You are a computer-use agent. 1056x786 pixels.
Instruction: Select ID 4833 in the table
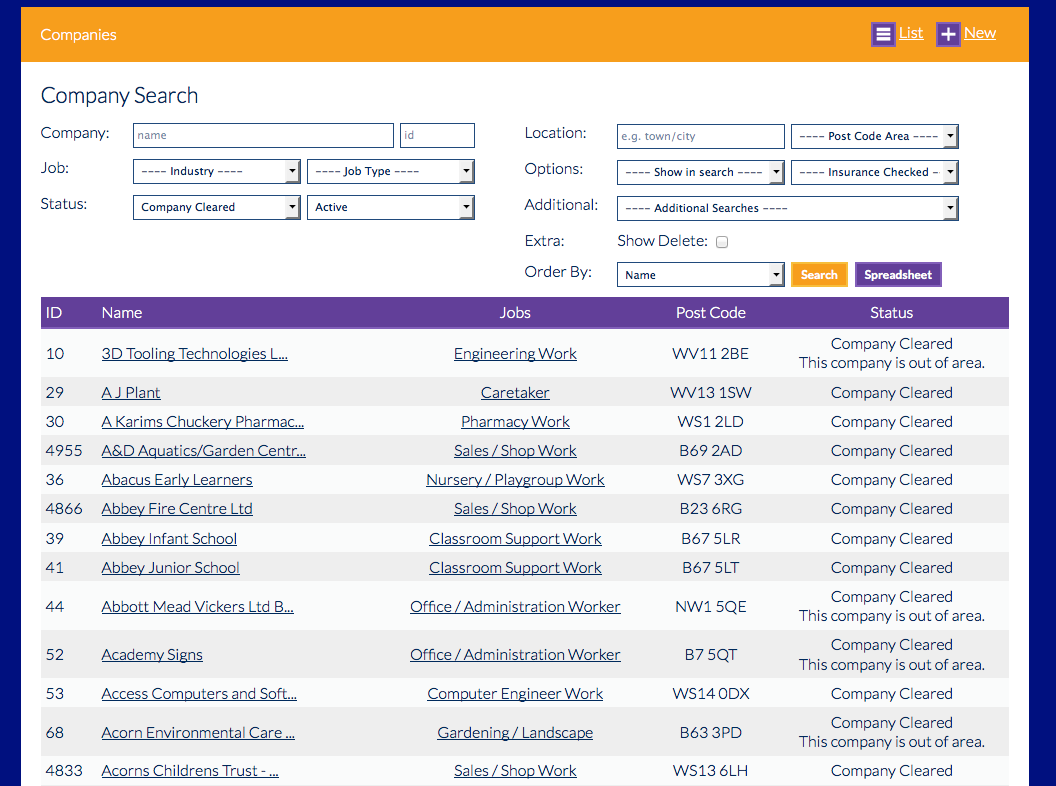(x=64, y=771)
